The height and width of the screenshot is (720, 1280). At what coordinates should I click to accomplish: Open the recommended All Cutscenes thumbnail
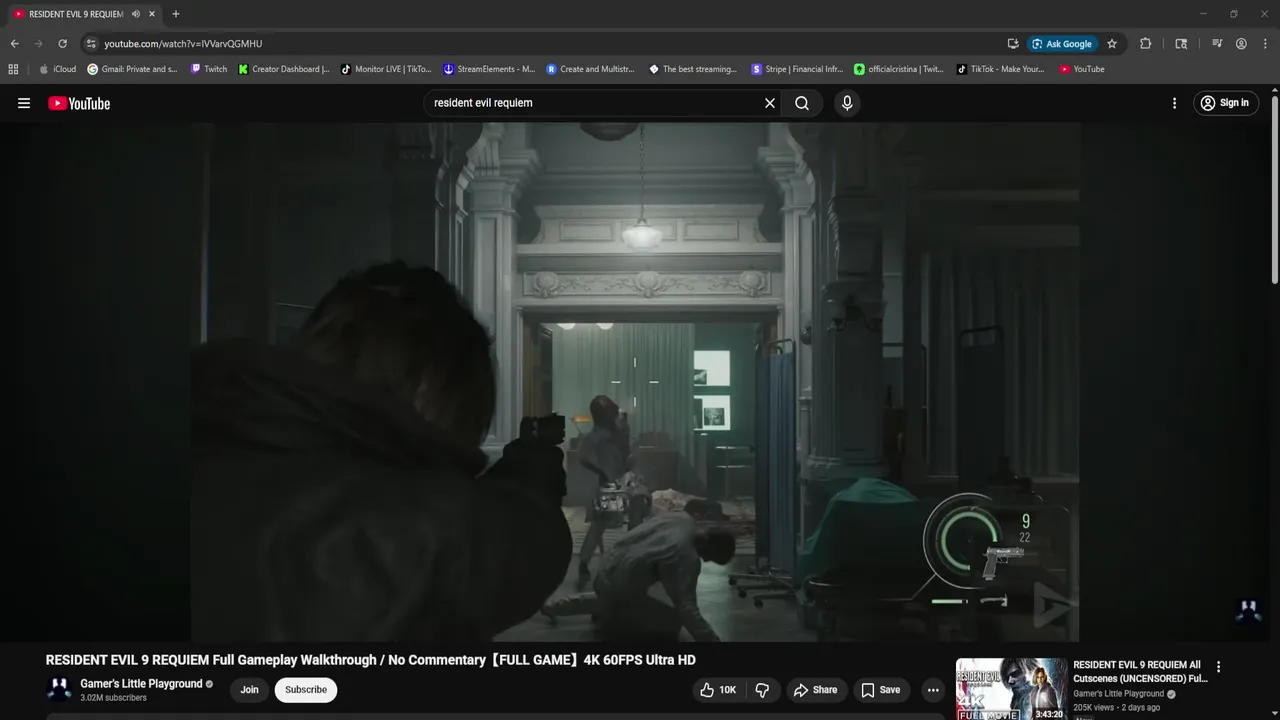1011,689
